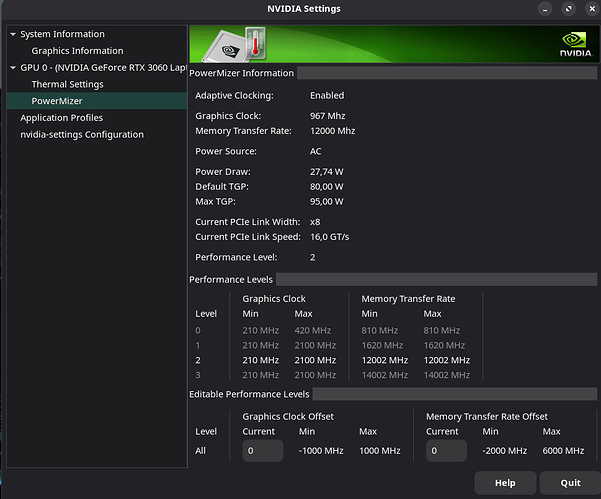Select System Information entry

pos(62,34)
